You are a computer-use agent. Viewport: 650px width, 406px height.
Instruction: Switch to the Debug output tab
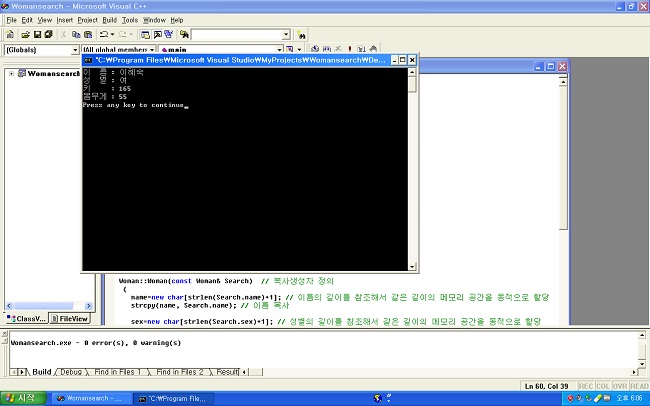(71, 372)
